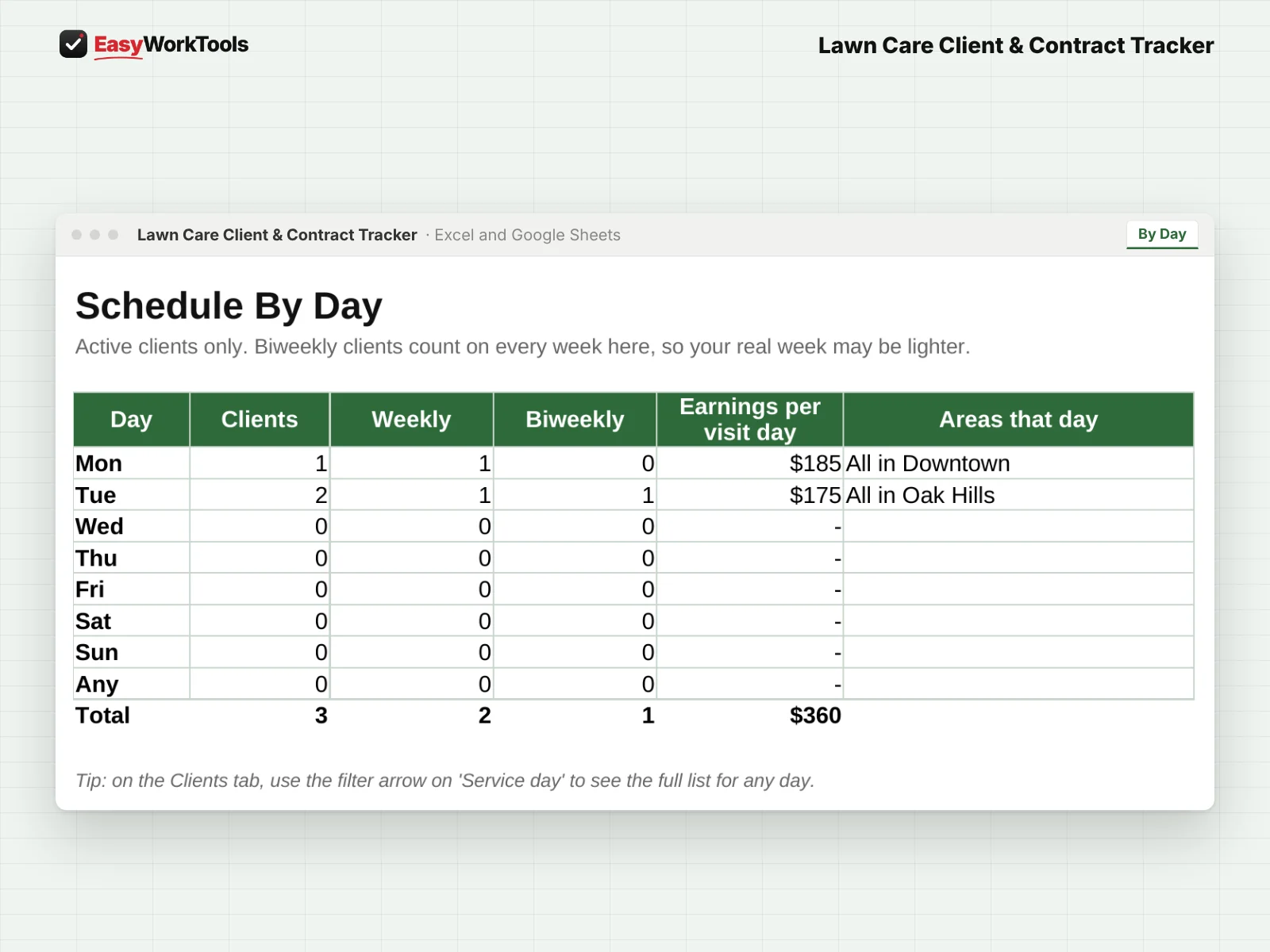
Task: Select the Lawn Care Client & Contract Tracker window title
Action: [277, 235]
